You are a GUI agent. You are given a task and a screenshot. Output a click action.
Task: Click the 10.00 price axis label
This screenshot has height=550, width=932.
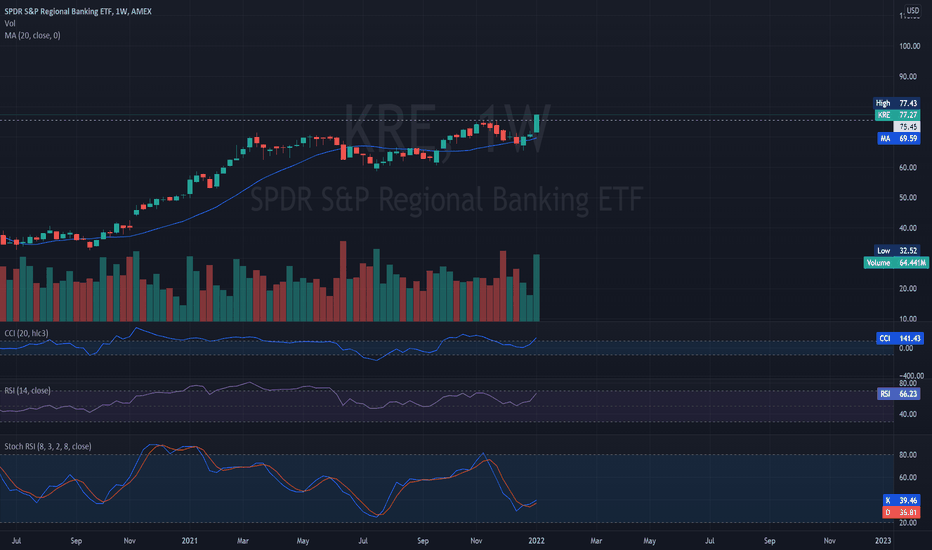(x=909, y=319)
